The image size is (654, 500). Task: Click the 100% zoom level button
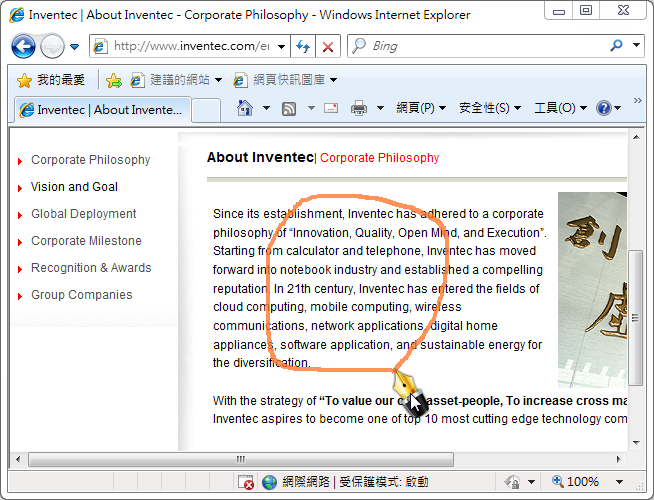pos(575,482)
